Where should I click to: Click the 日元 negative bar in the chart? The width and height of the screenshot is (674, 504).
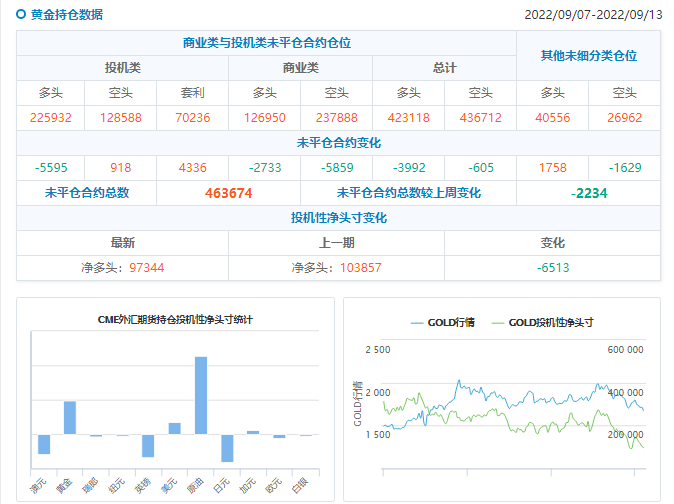pyautogui.click(x=227, y=448)
